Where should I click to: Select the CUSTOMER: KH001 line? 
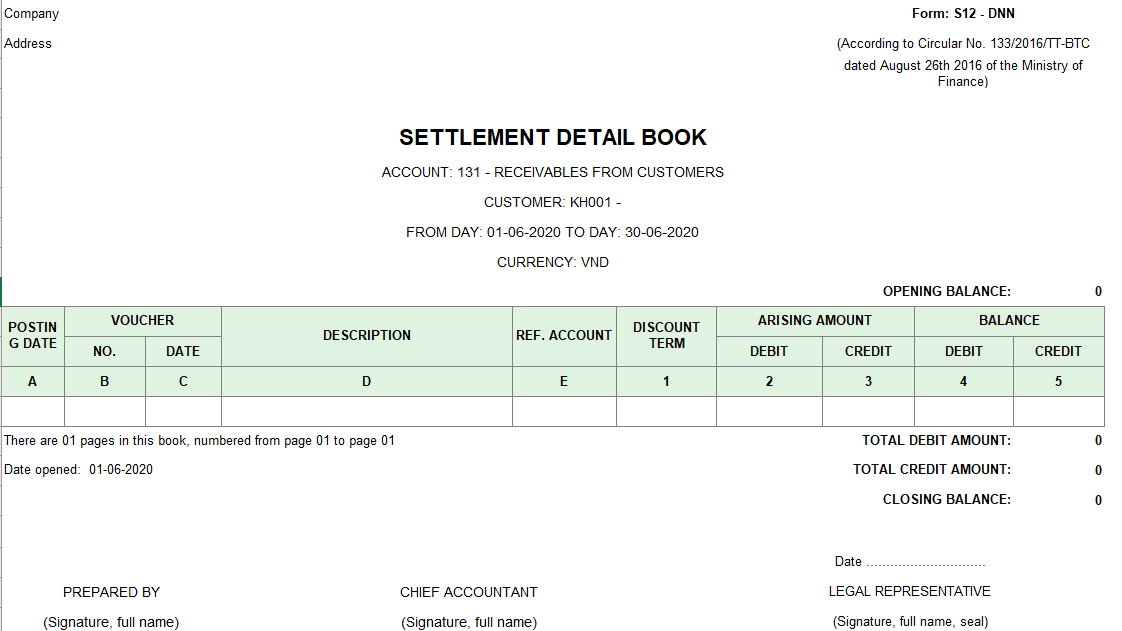click(552, 202)
